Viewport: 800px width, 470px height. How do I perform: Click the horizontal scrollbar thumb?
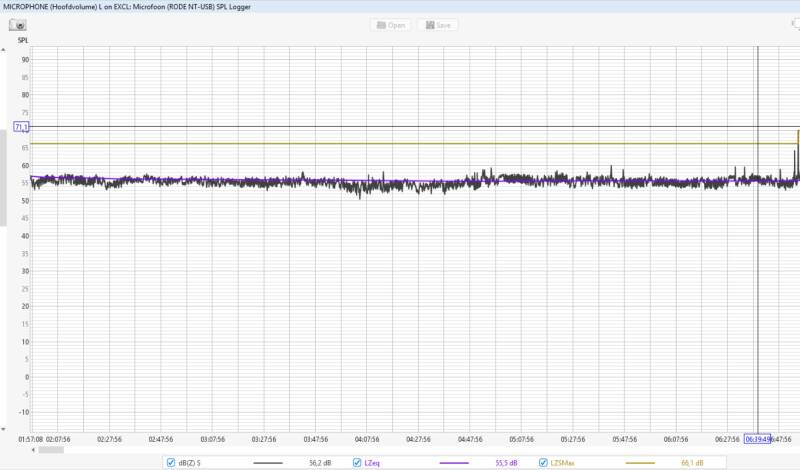52,449
